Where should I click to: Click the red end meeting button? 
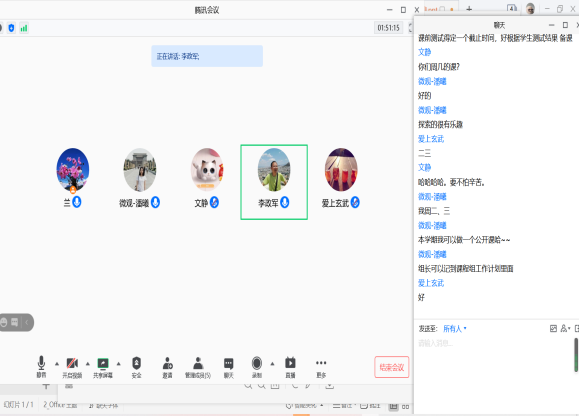click(x=391, y=367)
